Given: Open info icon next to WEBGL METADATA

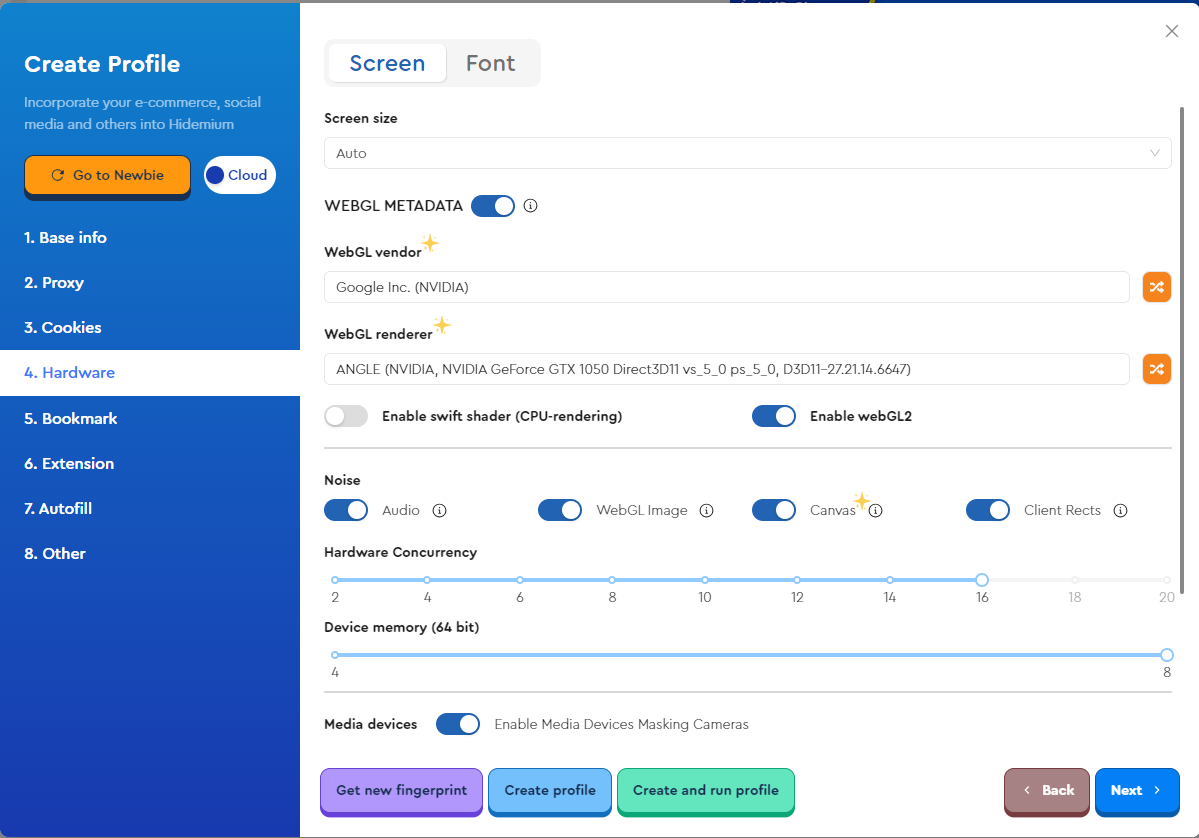Looking at the screenshot, I should 531,206.
